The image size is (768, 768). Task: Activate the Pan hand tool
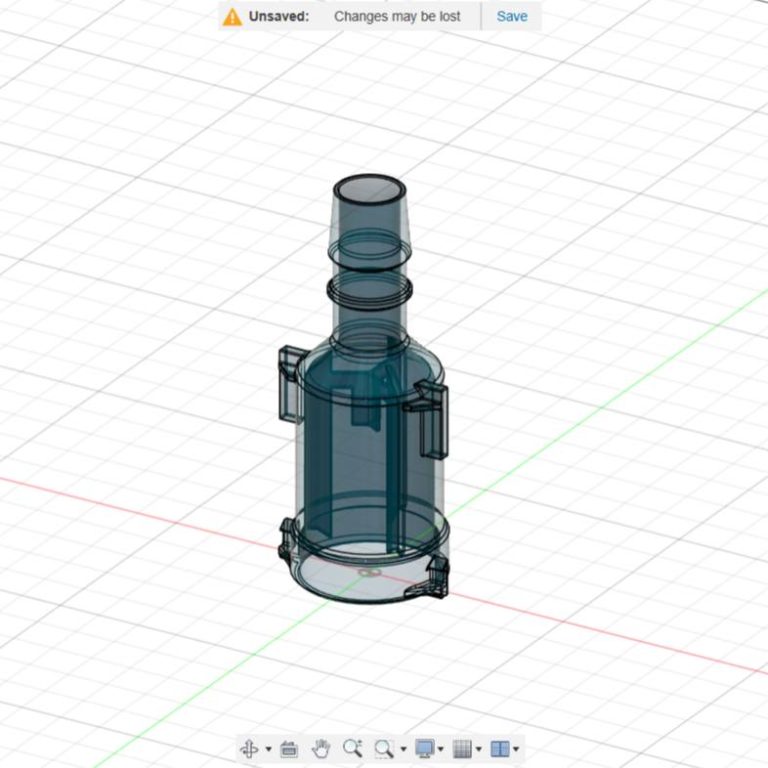click(321, 748)
